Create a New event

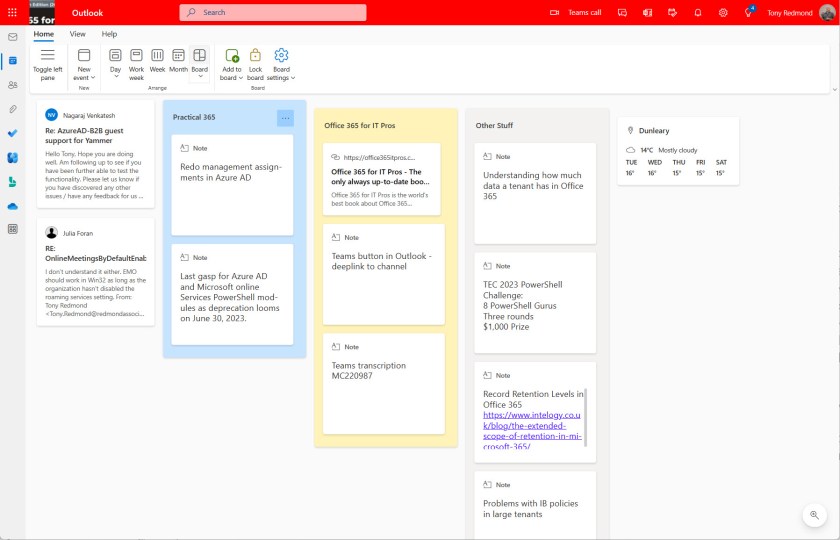click(x=84, y=64)
